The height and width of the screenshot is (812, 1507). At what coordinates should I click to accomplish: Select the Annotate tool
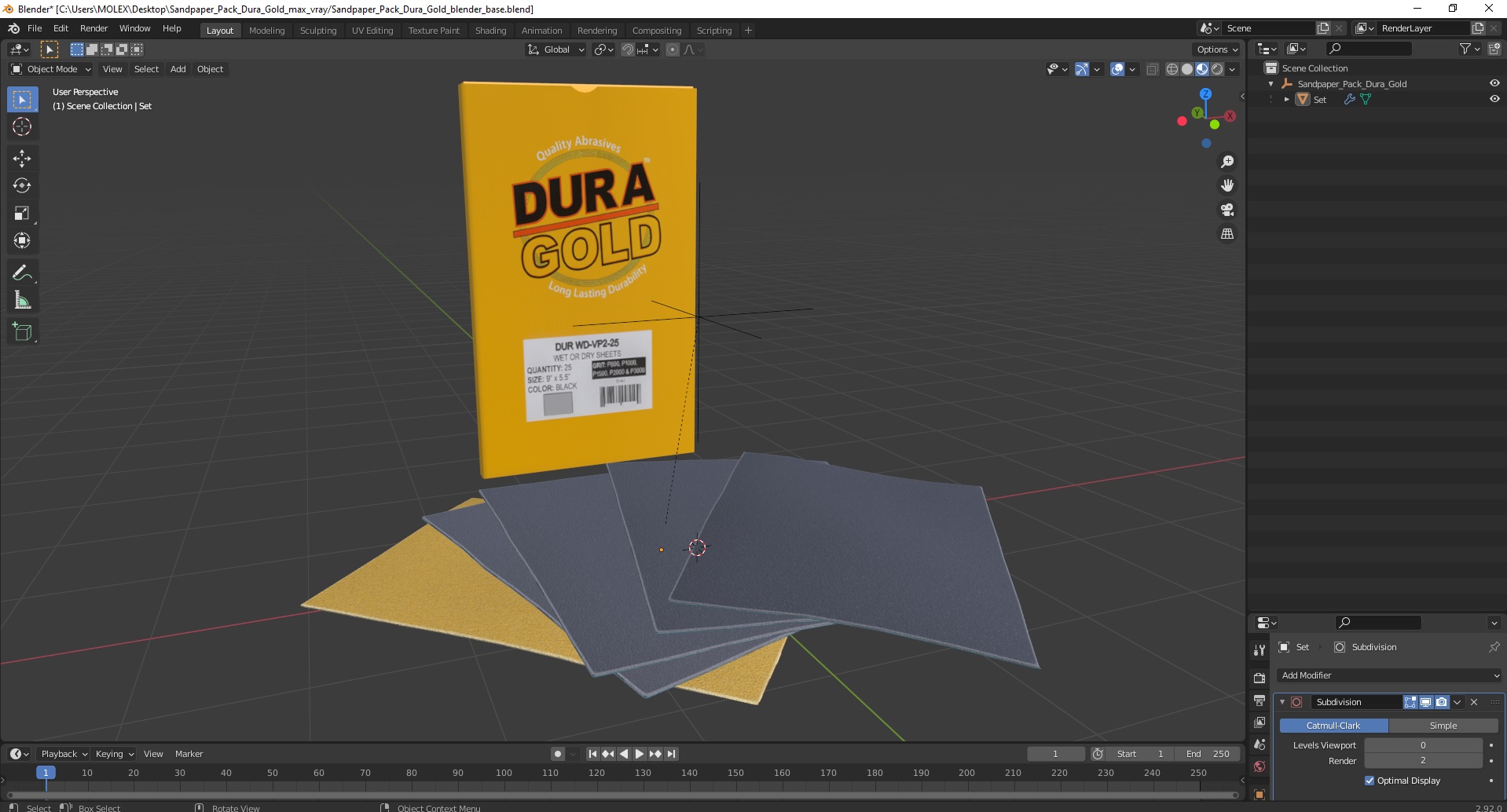coord(22,273)
